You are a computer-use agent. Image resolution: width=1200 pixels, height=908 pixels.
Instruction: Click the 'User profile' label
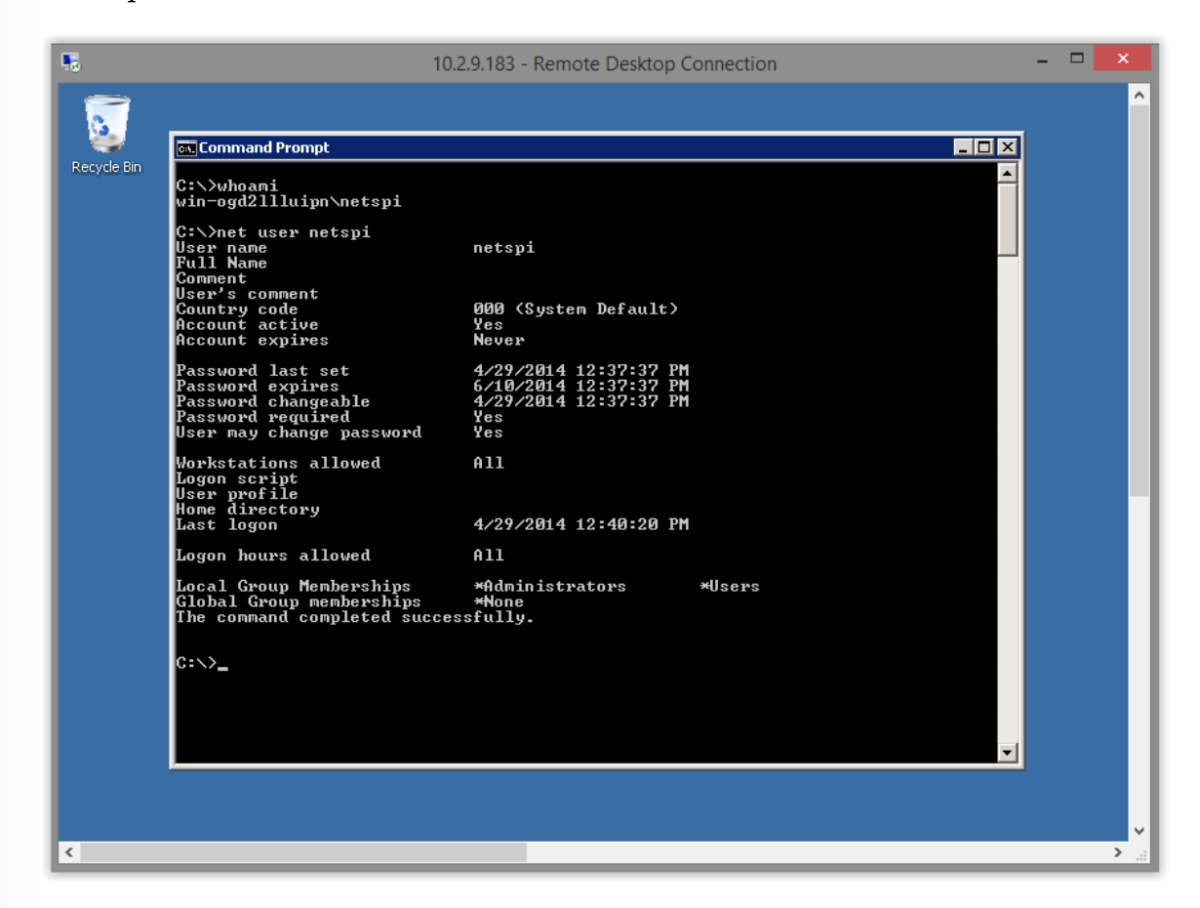click(237, 494)
